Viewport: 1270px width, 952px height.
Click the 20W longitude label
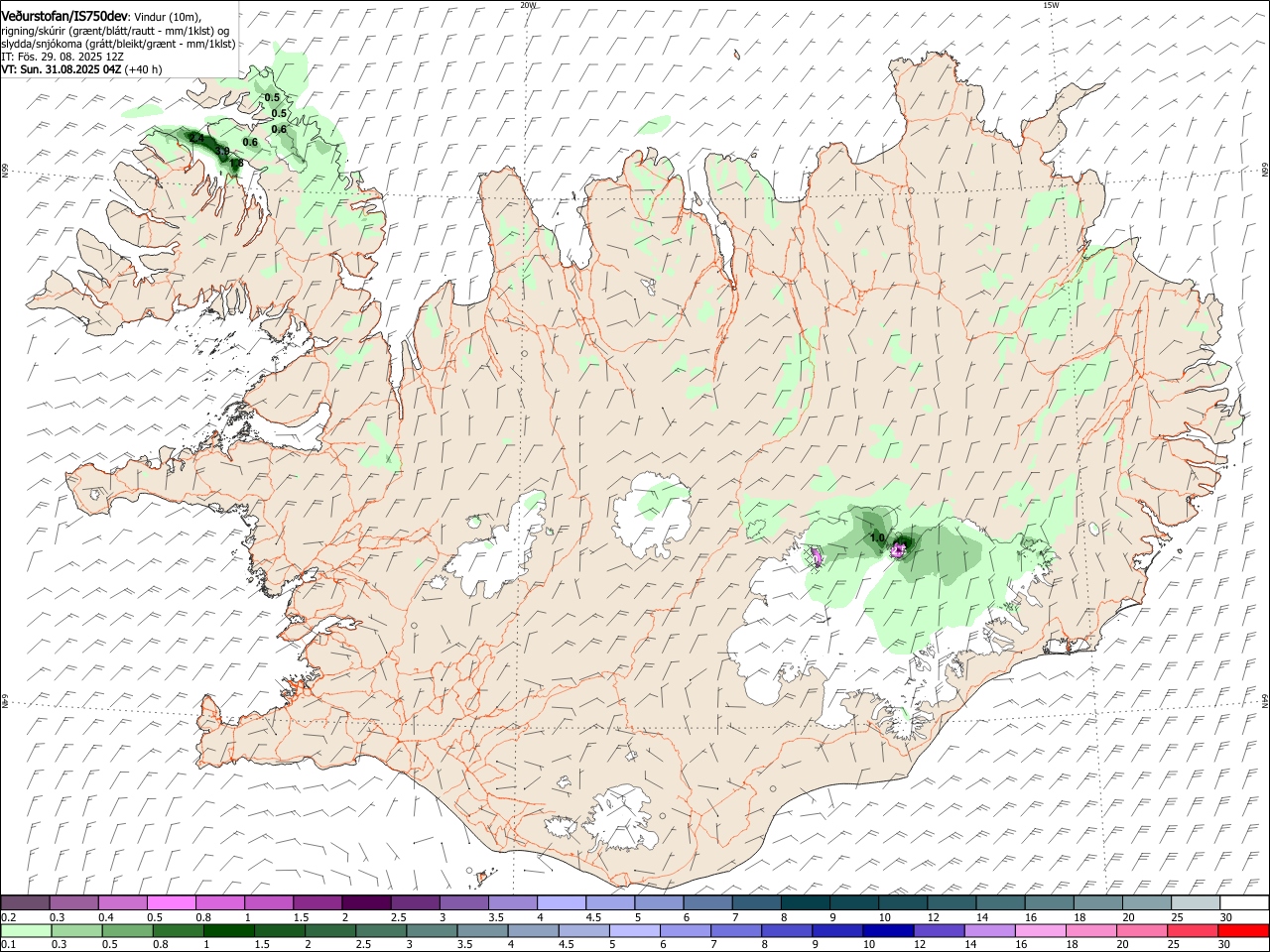tap(528, 5)
